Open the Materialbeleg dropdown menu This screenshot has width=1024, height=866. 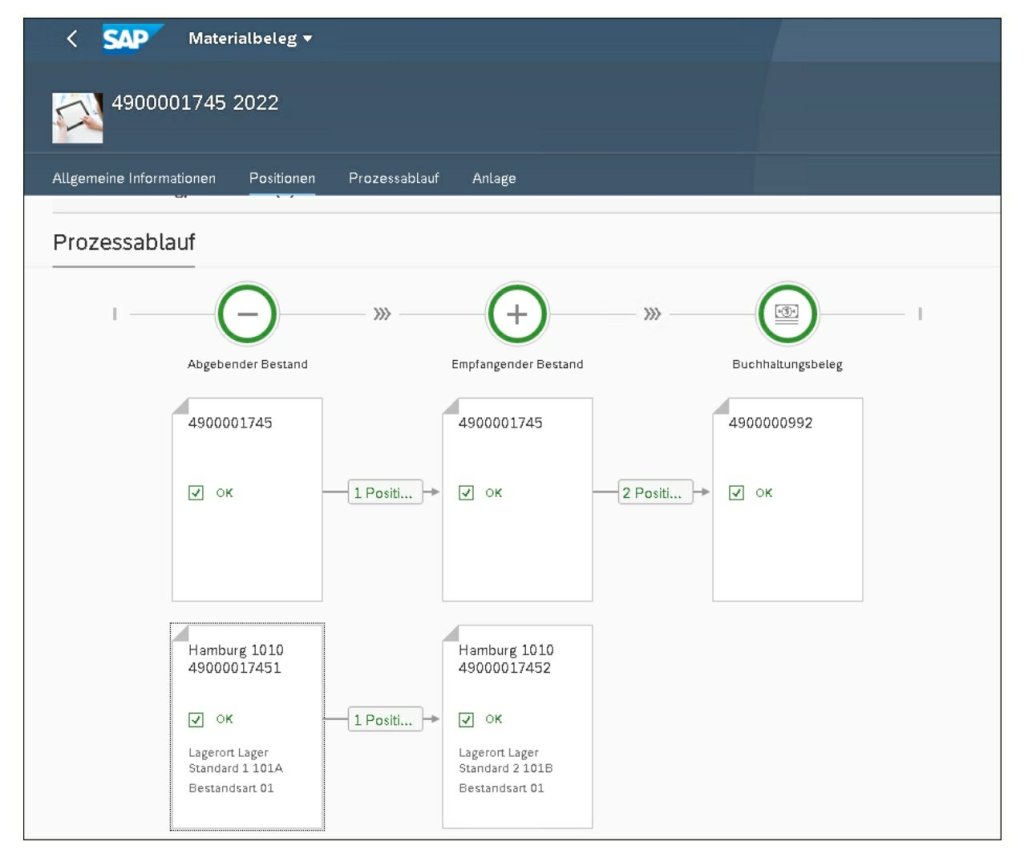(x=250, y=39)
